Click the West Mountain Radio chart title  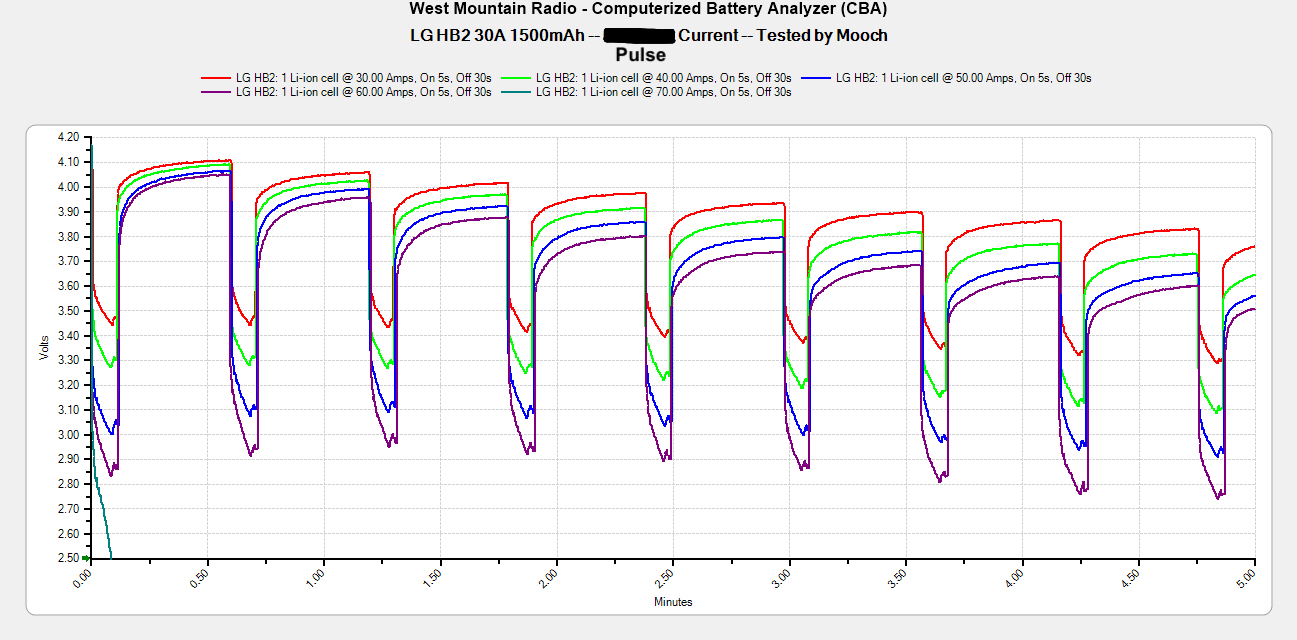648,9
